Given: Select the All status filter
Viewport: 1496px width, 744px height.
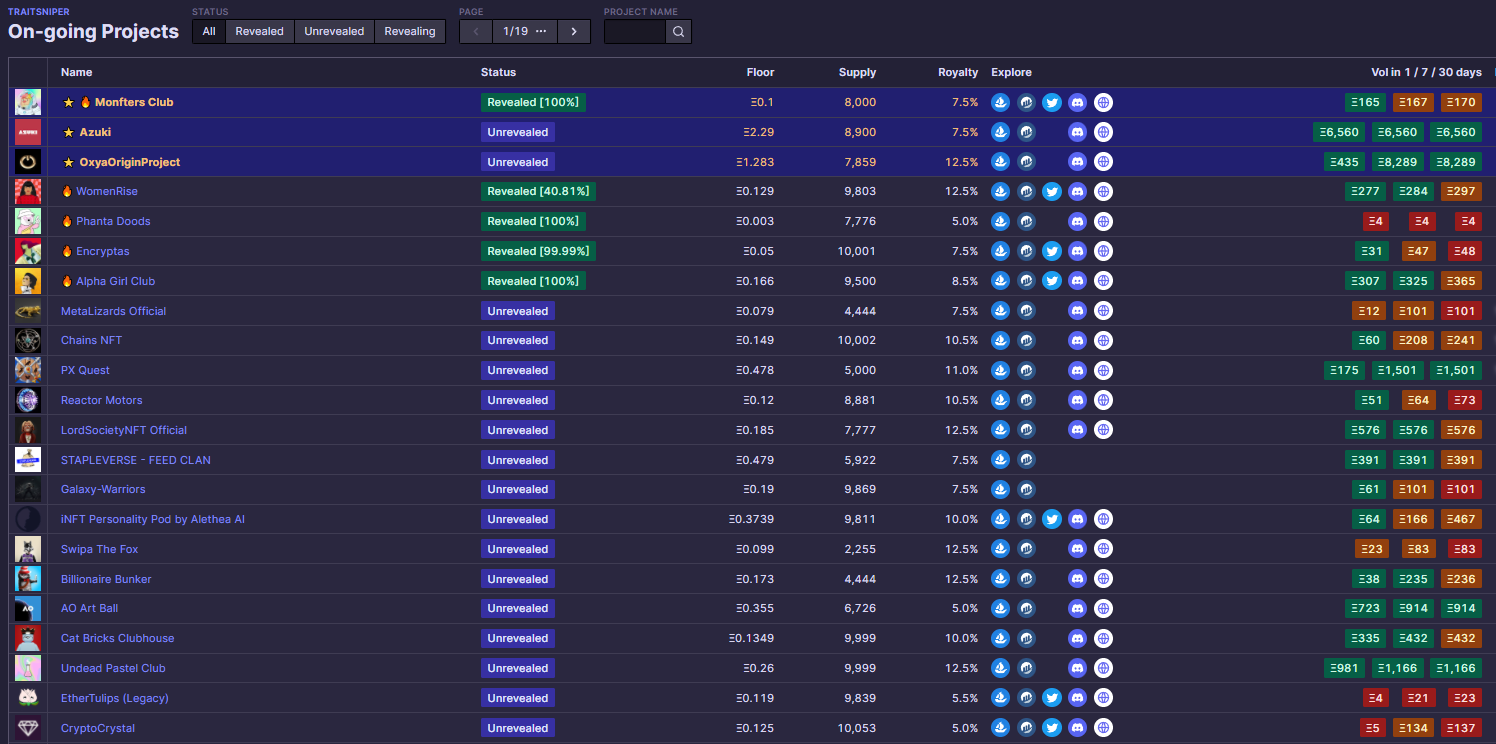Looking at the screenshot, I should (209, 31).
